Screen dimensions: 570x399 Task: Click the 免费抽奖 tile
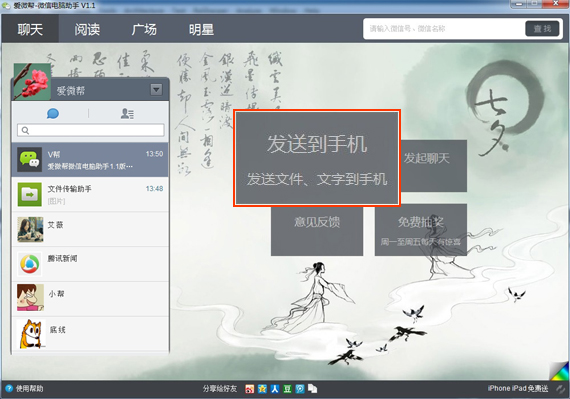(x=421, y=230)
